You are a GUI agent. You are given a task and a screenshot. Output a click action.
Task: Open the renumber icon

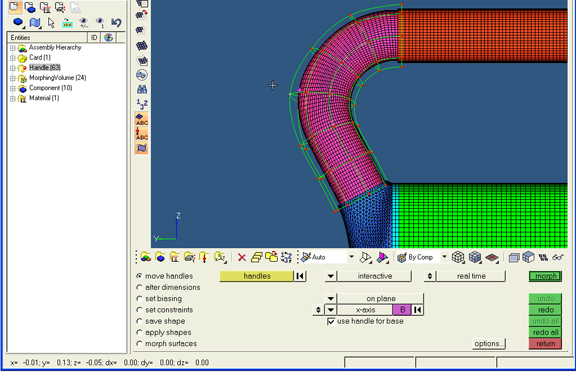[286, 257]
